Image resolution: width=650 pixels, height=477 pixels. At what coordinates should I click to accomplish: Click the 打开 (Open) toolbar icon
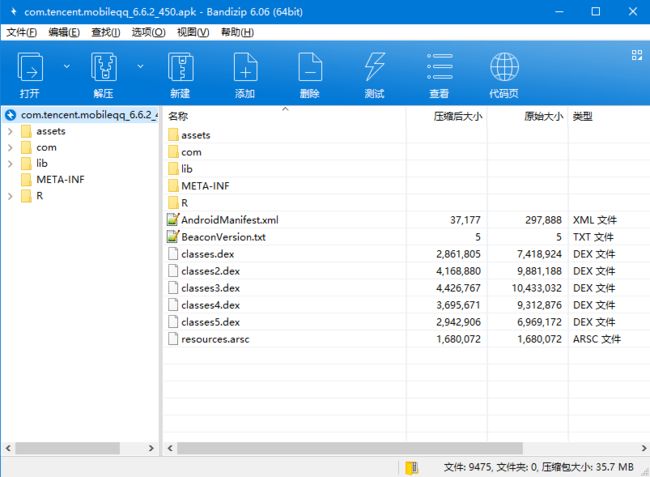pyautogui.click(x=30, y=67)
